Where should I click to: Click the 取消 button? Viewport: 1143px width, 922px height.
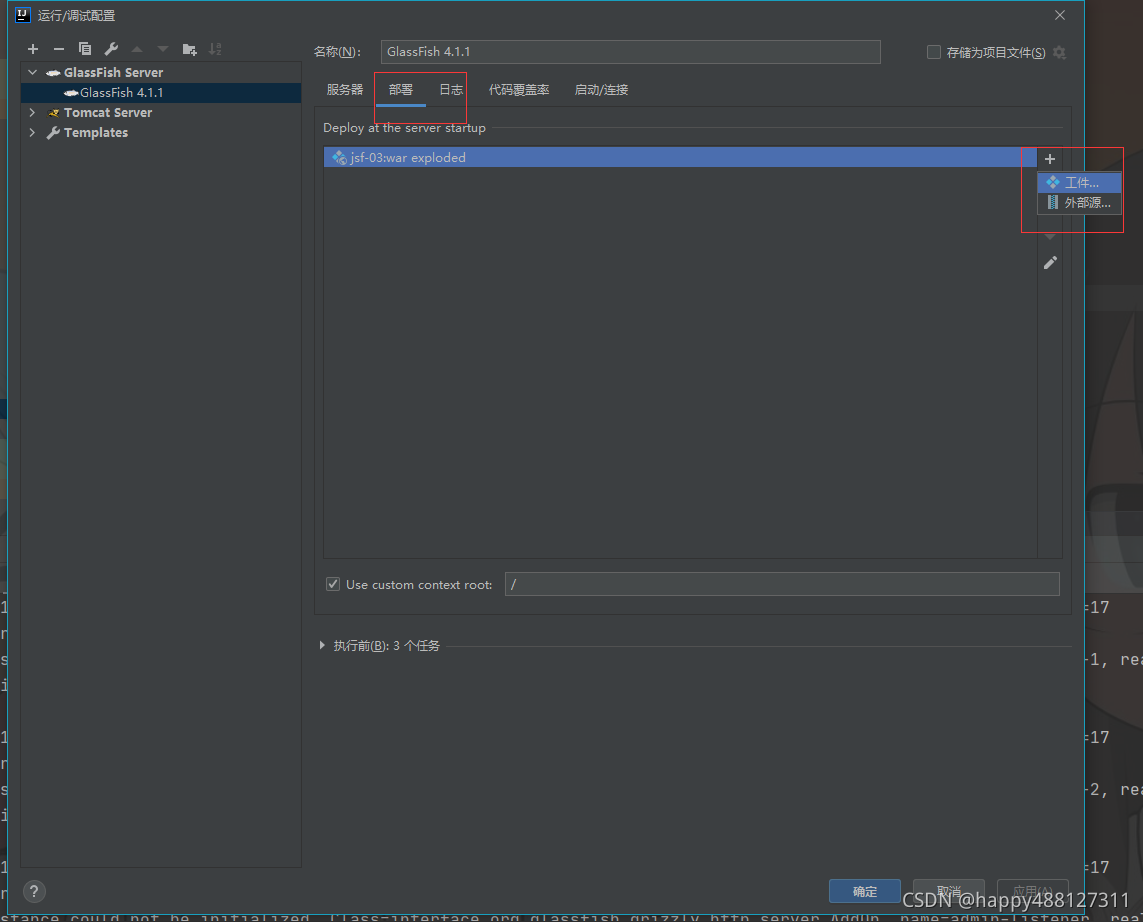(948, 891)
